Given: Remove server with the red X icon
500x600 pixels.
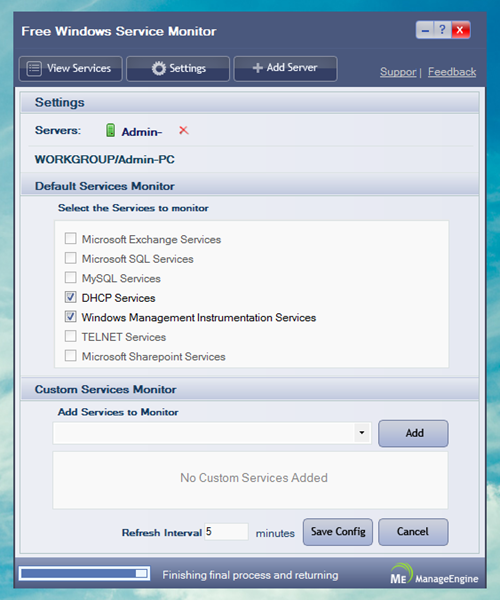Looking at the screenshot, I should point(184,130).
